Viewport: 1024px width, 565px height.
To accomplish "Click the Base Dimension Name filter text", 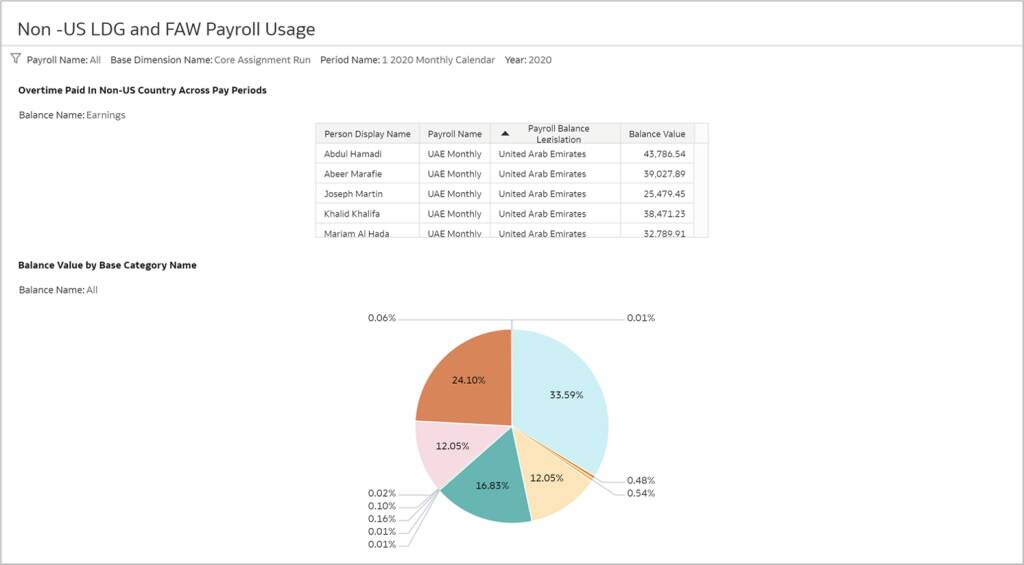I will coord(210,59).
